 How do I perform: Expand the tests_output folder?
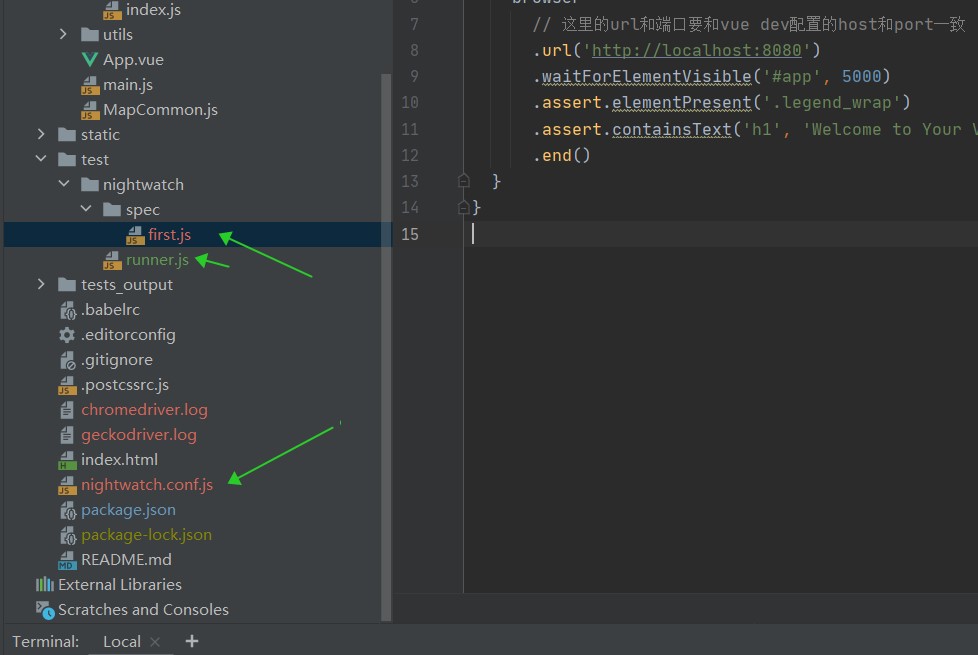point(41,284)
